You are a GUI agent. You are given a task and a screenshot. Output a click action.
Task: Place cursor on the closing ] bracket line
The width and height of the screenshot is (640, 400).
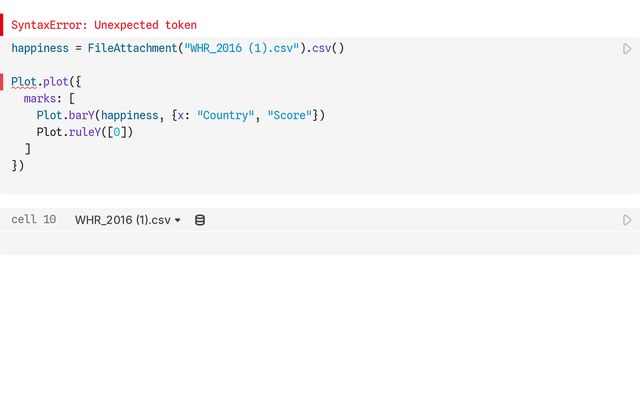pos(28,149)
